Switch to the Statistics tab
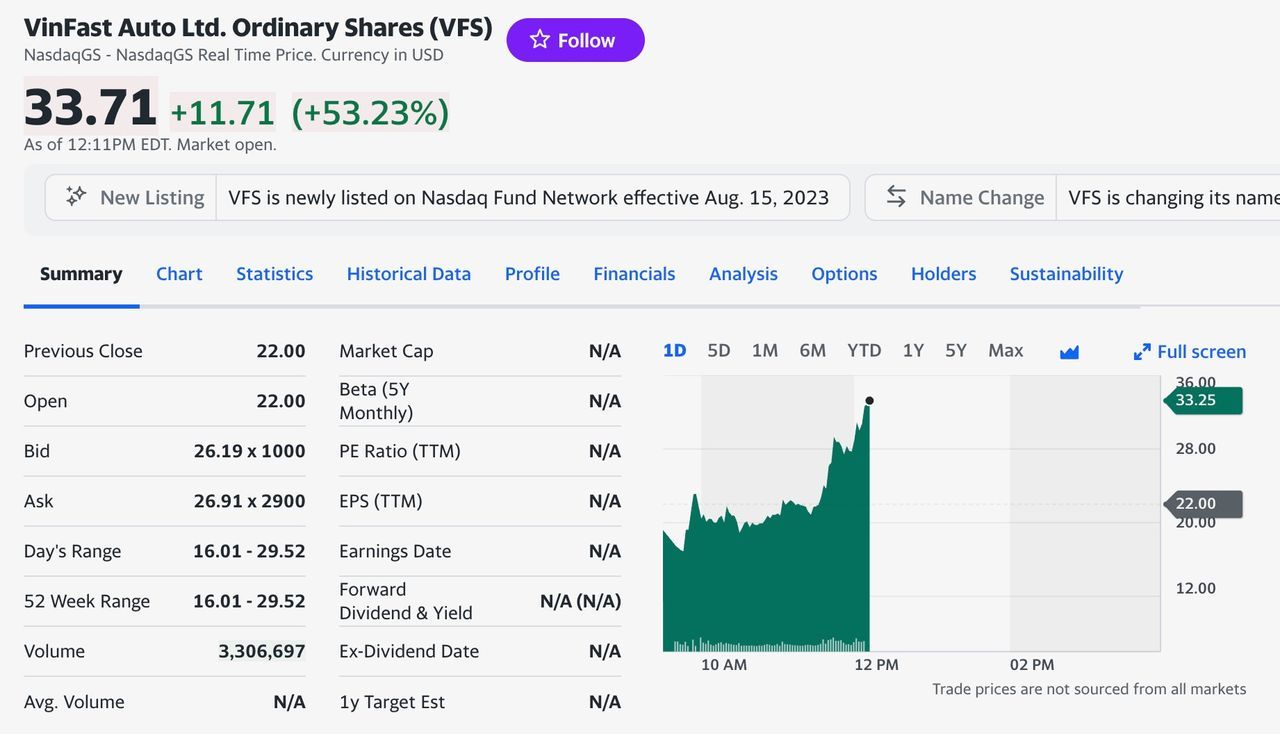1280x734 pixels. 274,274
